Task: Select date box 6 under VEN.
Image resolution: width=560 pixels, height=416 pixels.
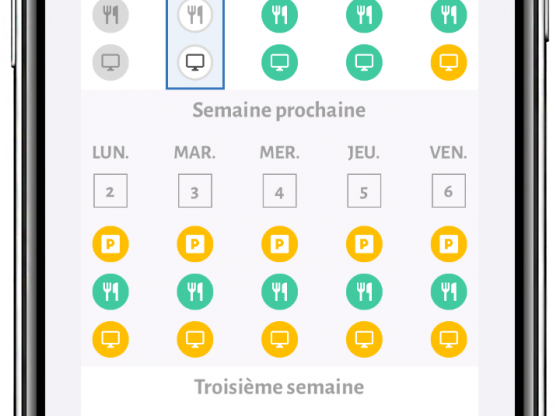Action: pyautogui.click(x=449, y=191)
